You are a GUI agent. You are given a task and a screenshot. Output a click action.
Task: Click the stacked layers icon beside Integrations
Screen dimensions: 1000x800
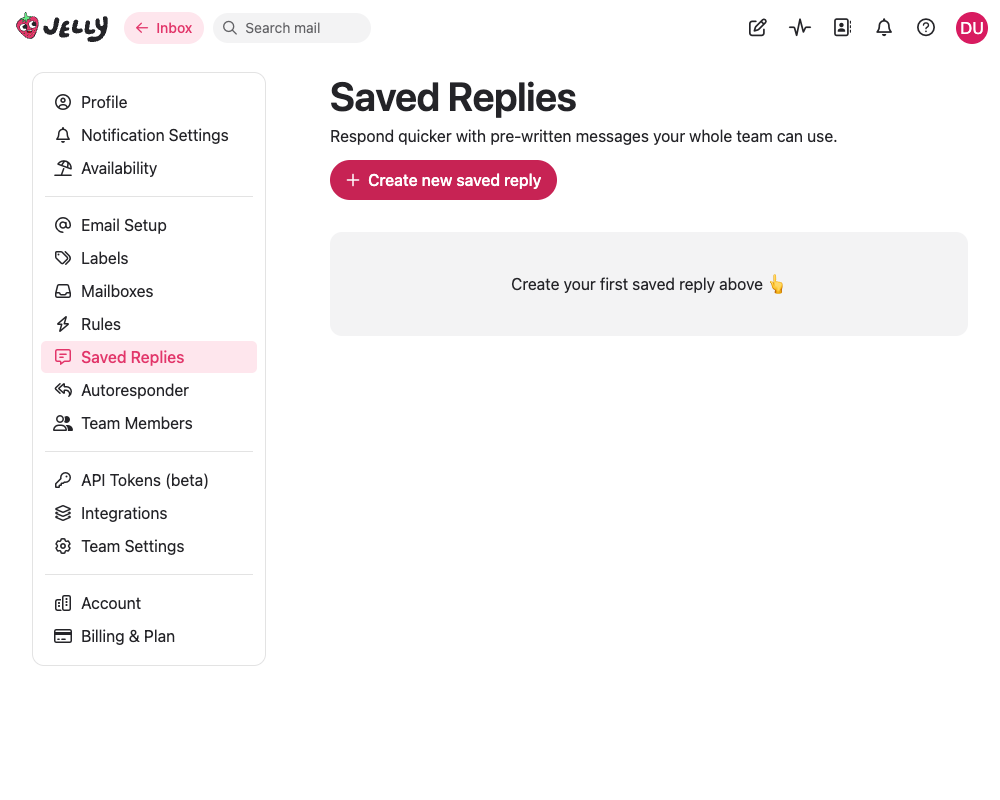pos(63,513)
